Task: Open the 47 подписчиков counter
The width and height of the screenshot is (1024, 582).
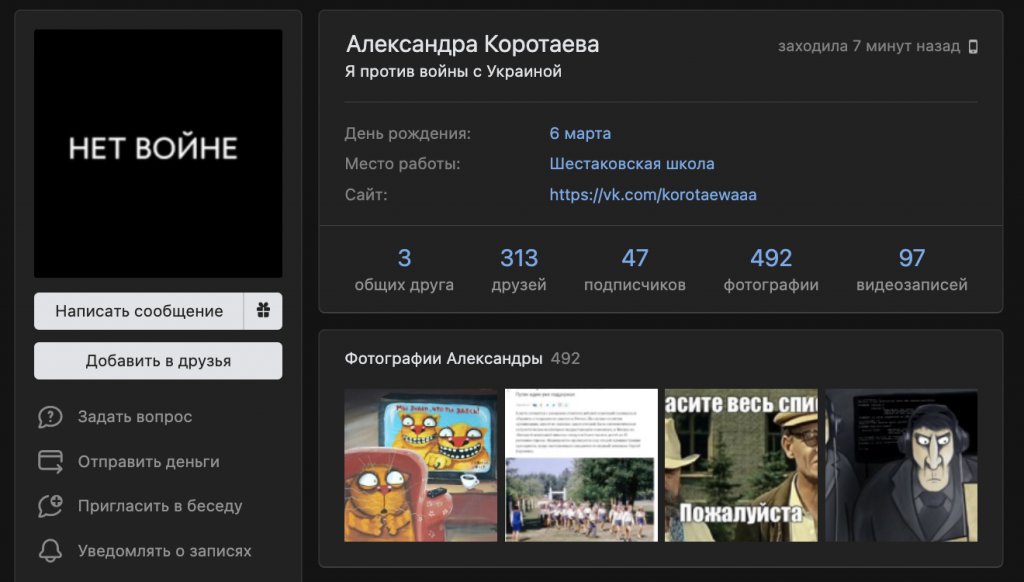Action: pyautogui.click(x=635, y=269)
